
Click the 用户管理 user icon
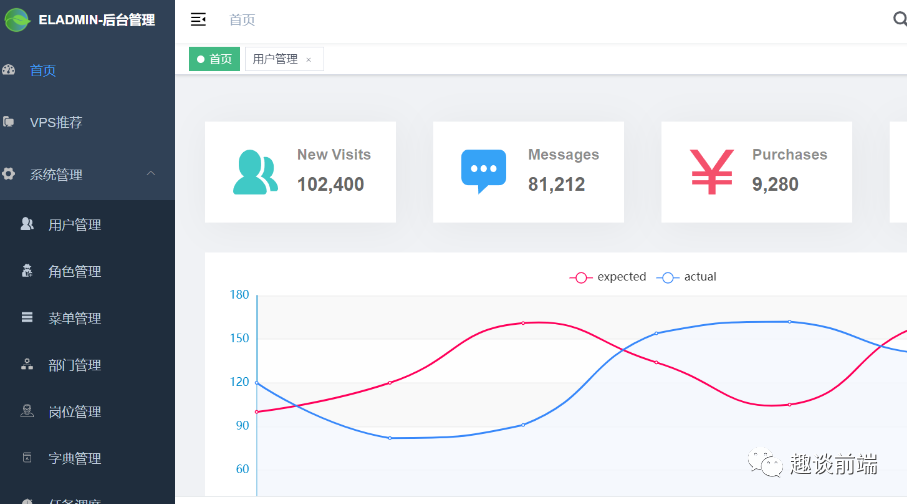coord(27,224)
